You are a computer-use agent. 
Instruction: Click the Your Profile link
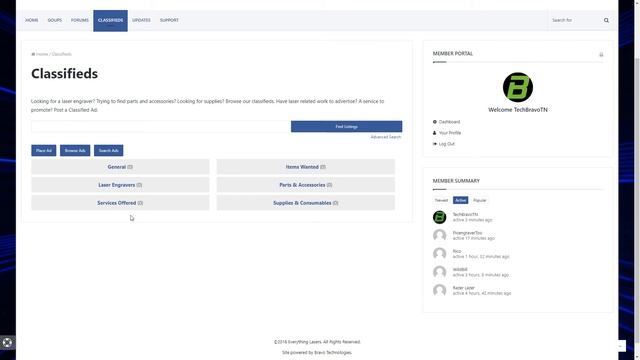(450, 133)
